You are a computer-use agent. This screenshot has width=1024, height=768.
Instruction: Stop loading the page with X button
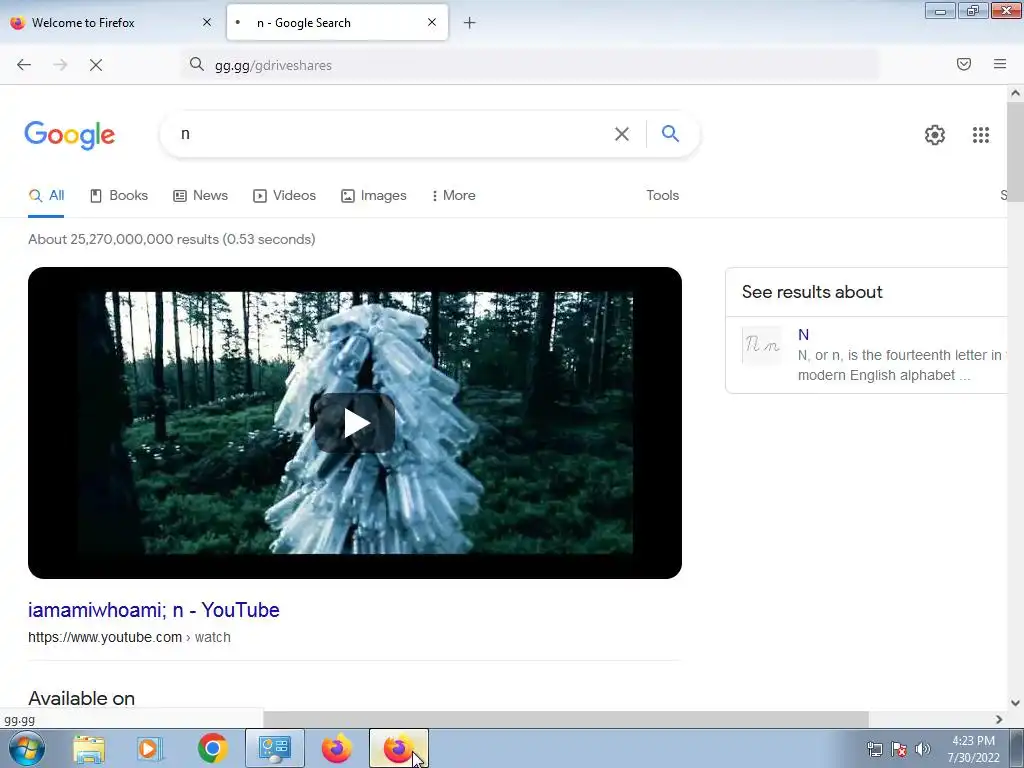tap(96, 65)
